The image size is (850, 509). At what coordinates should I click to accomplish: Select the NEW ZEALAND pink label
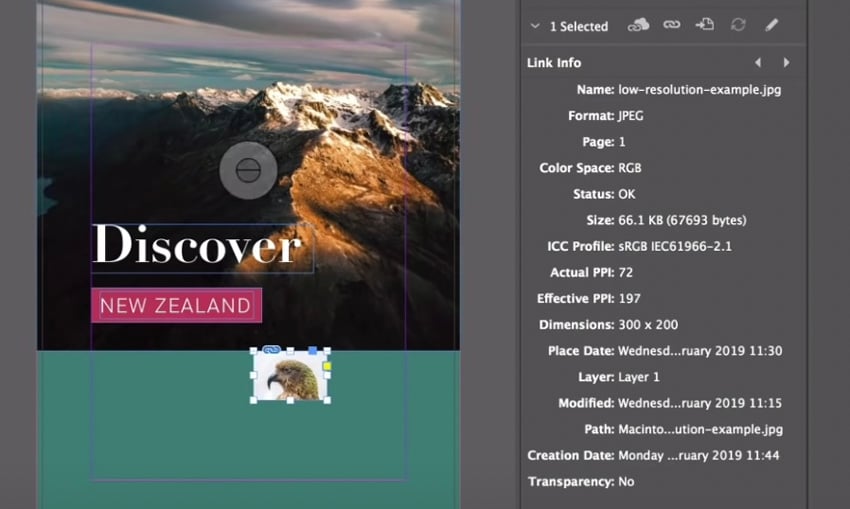tap(177, 305)
